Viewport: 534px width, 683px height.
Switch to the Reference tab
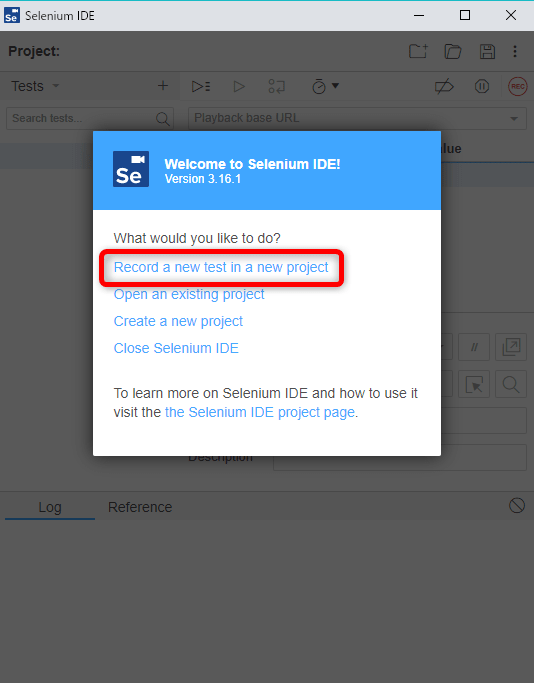pos(140,507)
